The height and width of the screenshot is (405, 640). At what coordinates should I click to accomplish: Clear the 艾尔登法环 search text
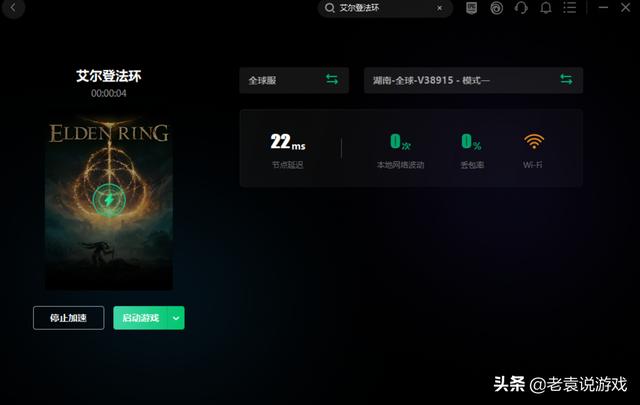click(x=439, y=8)
